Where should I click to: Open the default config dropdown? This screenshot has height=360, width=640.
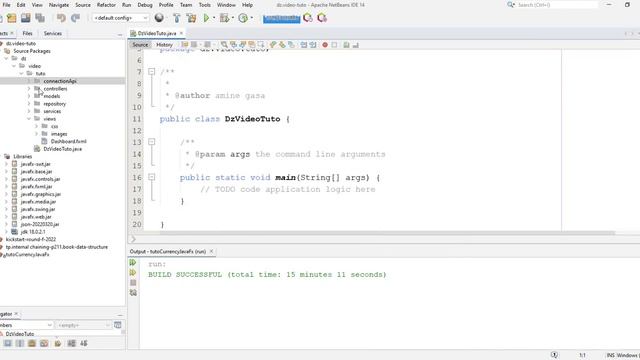click(120, 18)
